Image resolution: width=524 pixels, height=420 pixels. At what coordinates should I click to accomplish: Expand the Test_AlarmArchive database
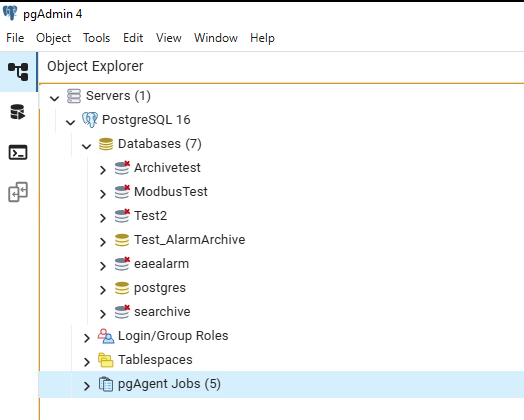(x=103, y=242)
